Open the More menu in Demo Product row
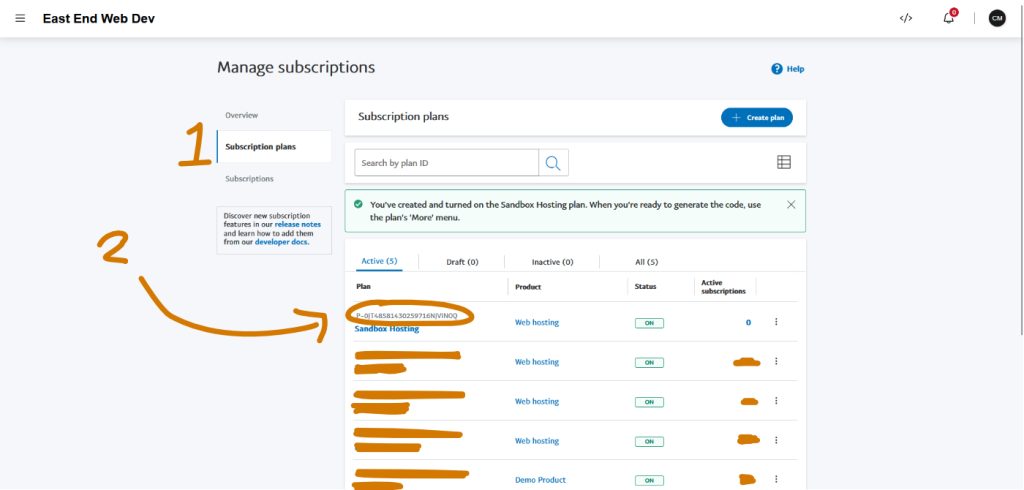 point(776,479)
